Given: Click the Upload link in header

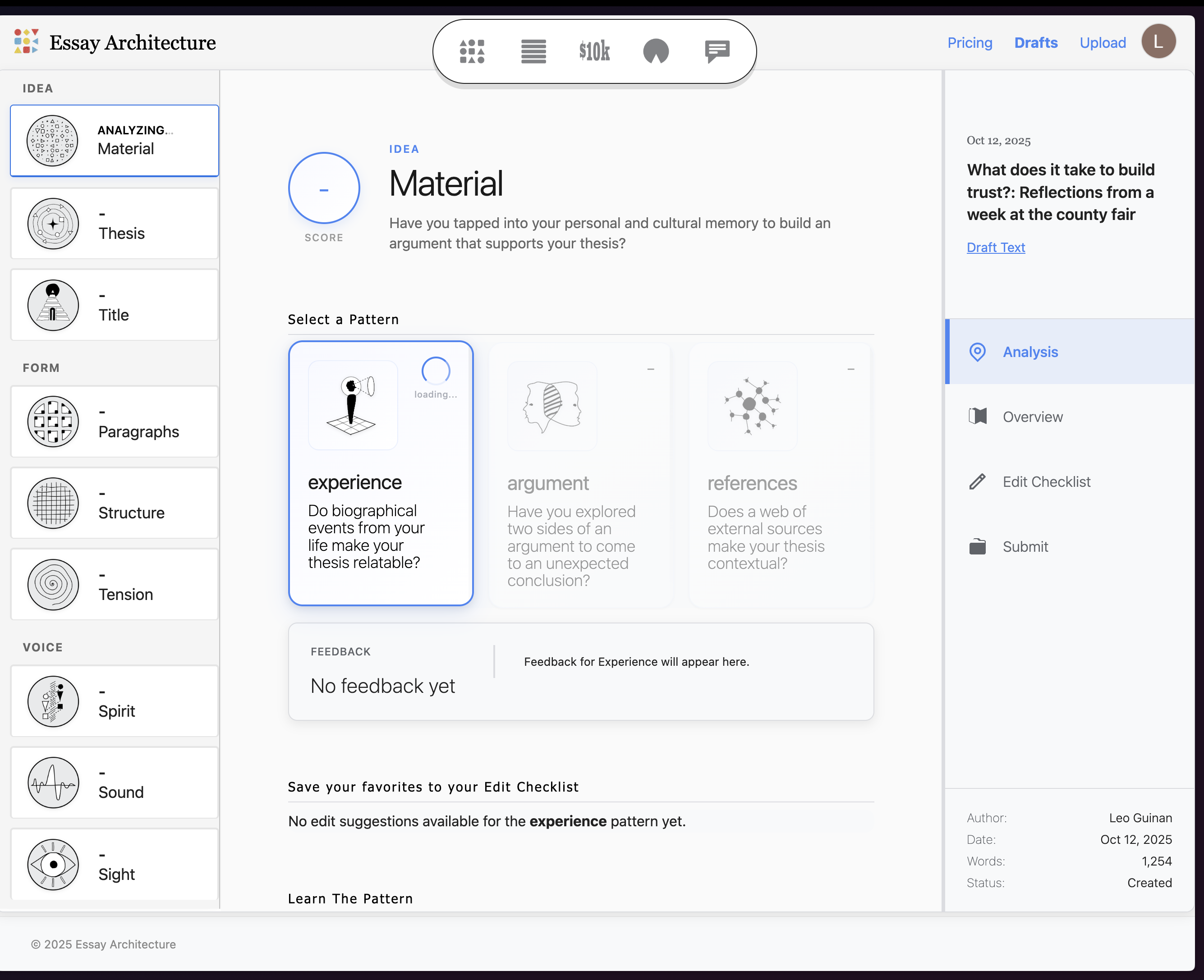Looking at the screenshot, I should [1103, 43].
